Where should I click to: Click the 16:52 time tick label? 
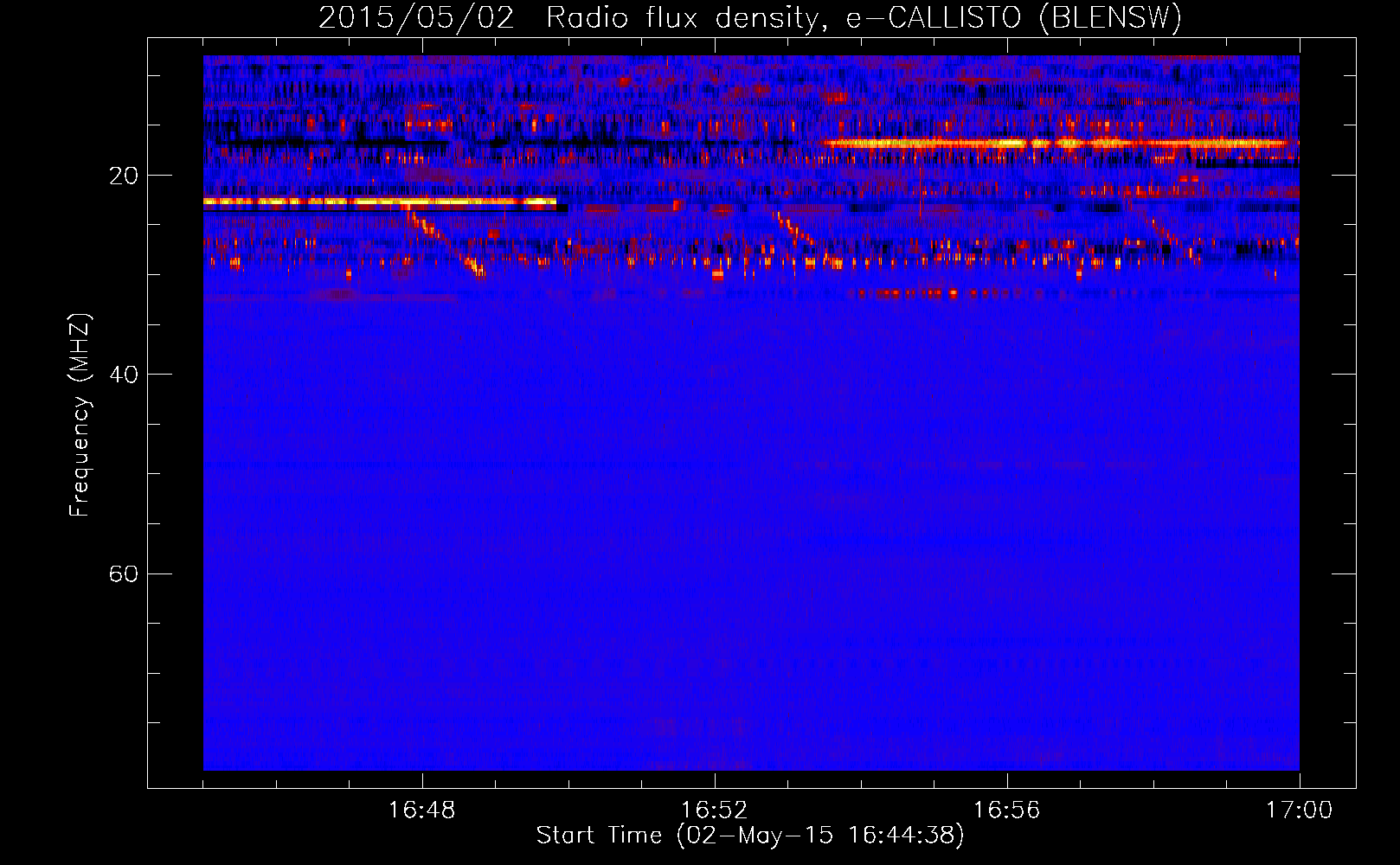(x=715, y=811)
